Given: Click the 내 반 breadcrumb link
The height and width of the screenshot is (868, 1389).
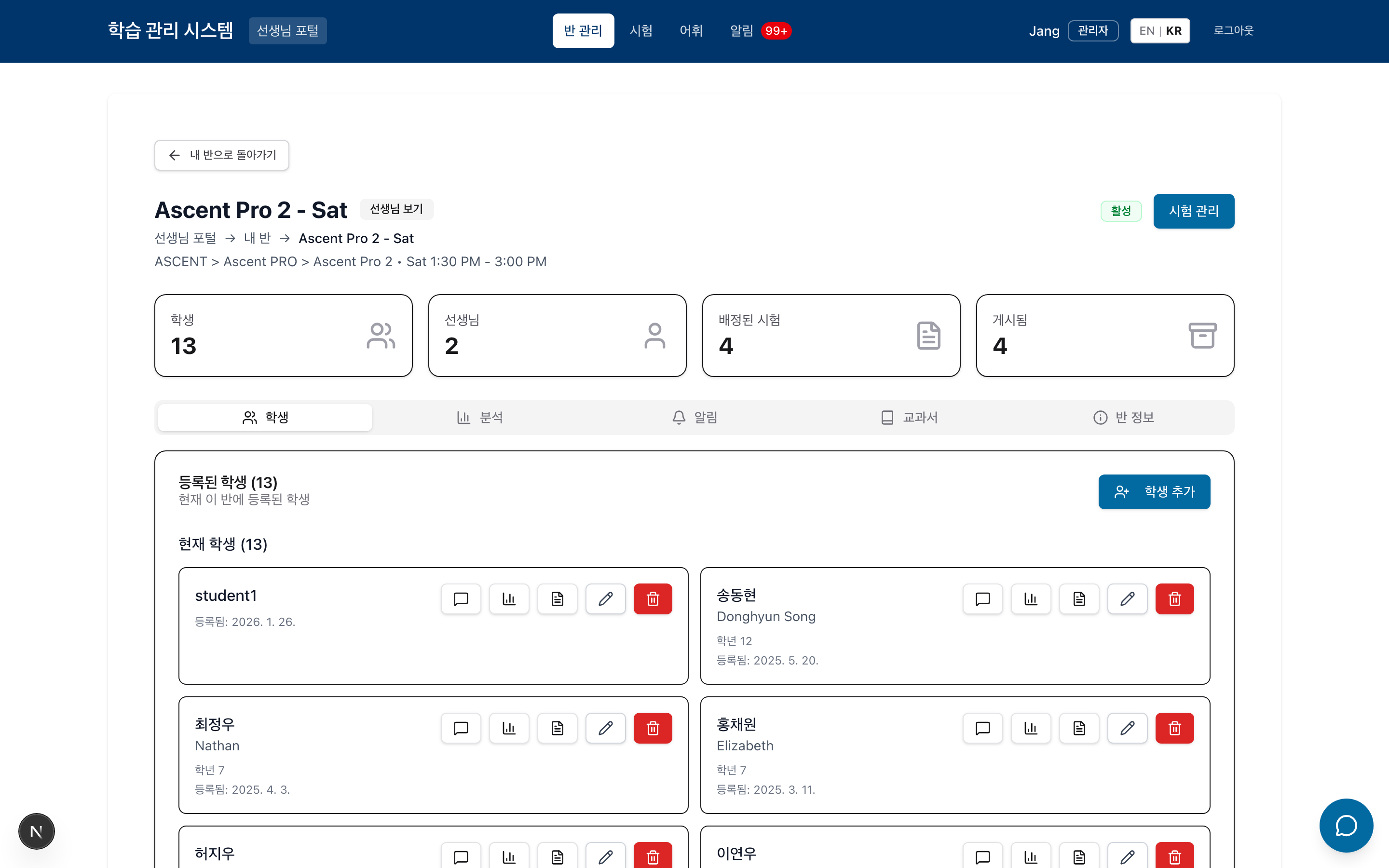Looking at the screenshot, I should (x=257, y=238).
